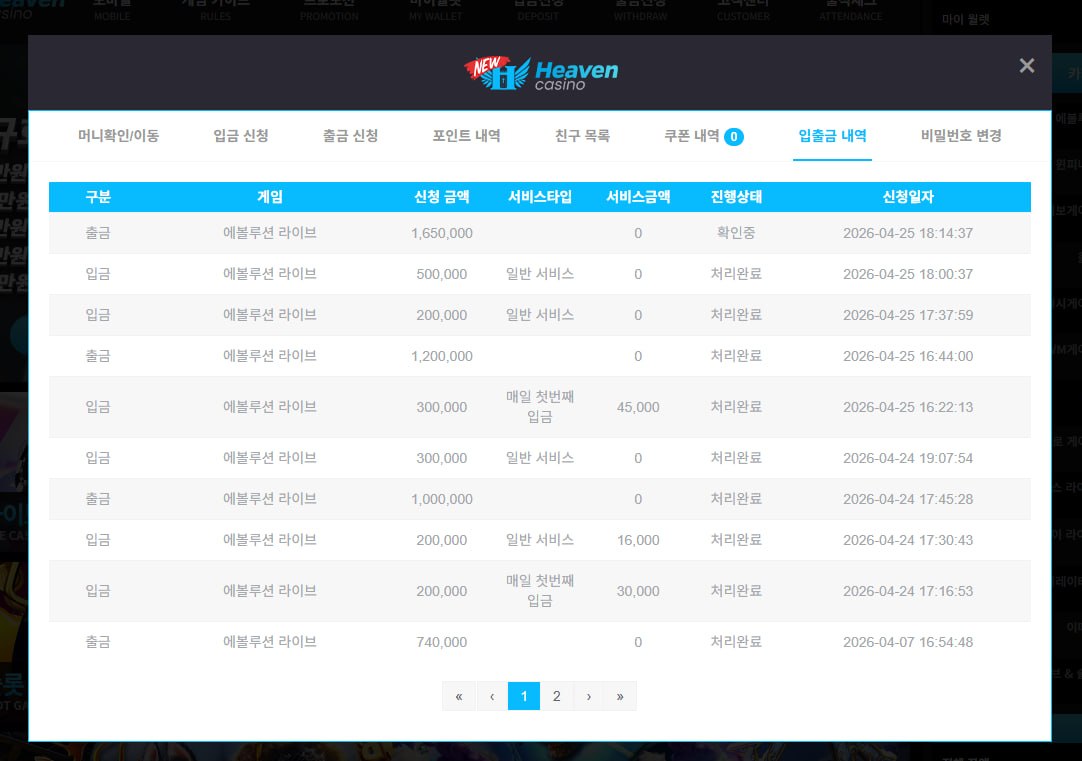Screen dimensions: 1082x761
Task: Open the 포인트 내역 tab
Action: [x=466, y=136]
